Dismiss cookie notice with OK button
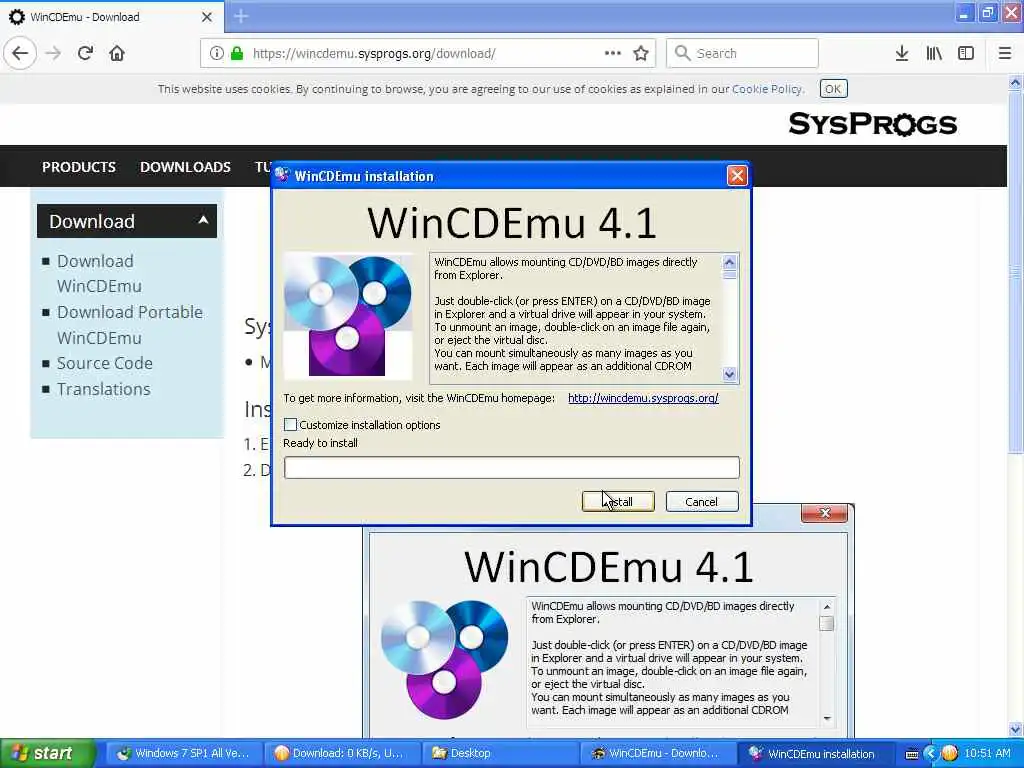The height and width of the screenshot is (768, 1024). pos(833,89)
